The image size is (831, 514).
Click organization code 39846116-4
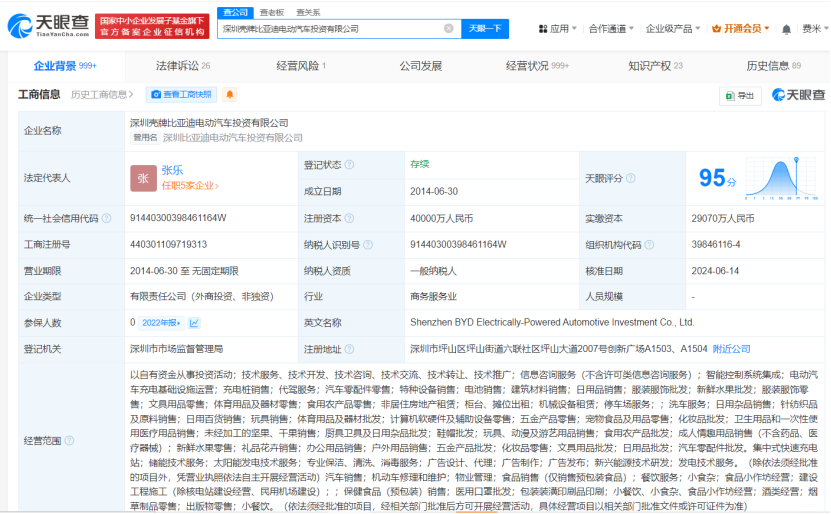point(716,244)
